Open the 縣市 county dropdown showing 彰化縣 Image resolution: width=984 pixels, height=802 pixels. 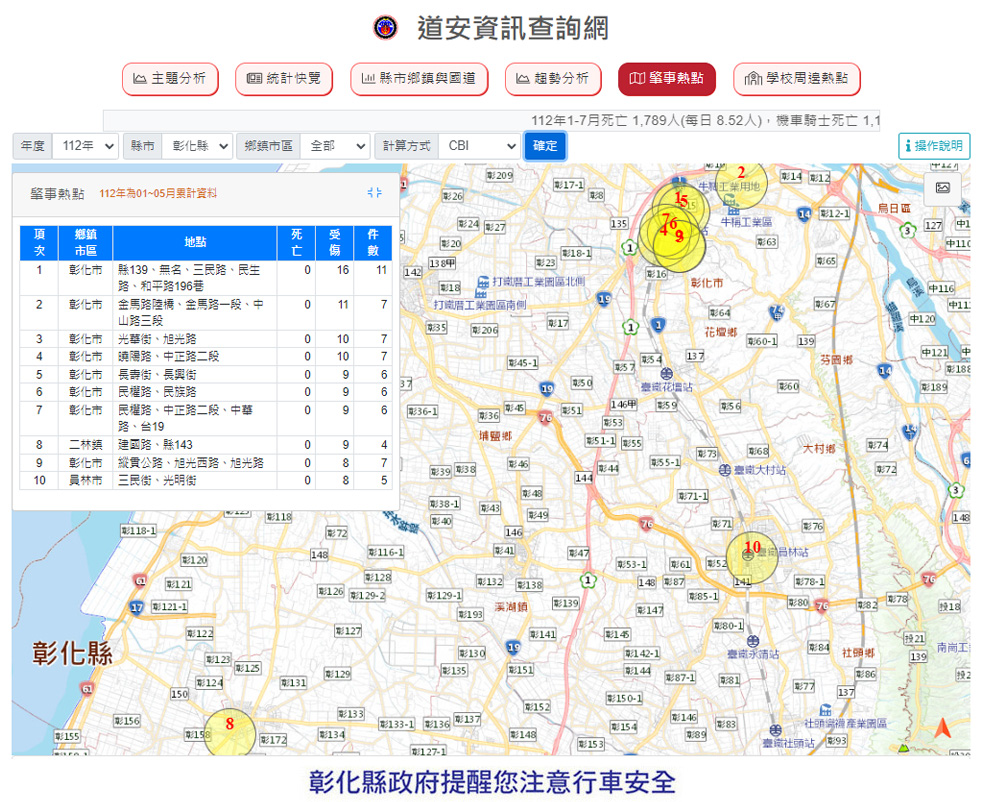pyautogui.click(x=196, y=146)
